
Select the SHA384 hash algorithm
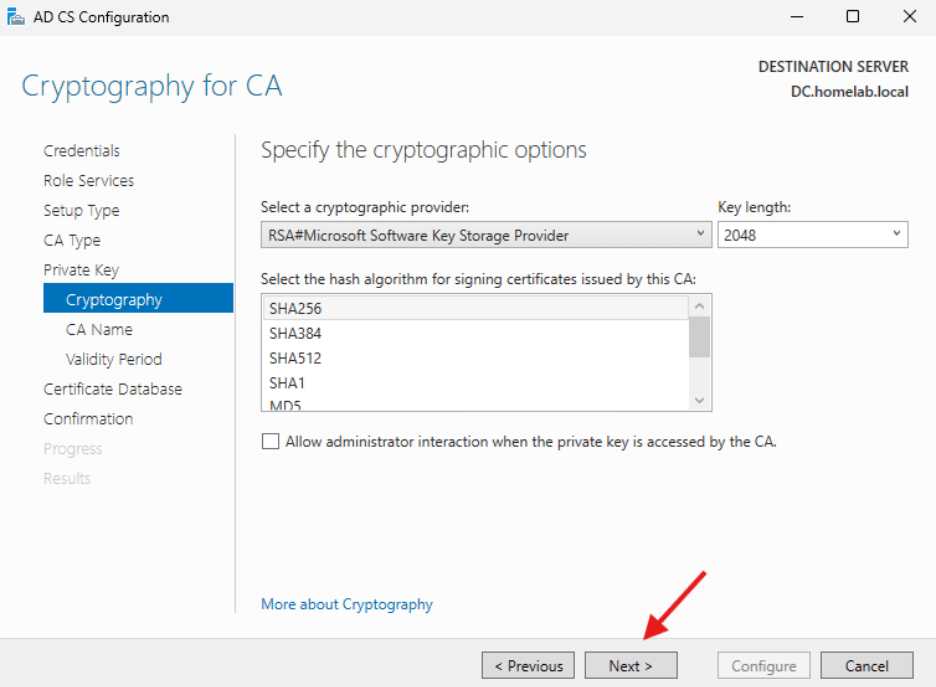pyautogui.click(x=290, y=334)
